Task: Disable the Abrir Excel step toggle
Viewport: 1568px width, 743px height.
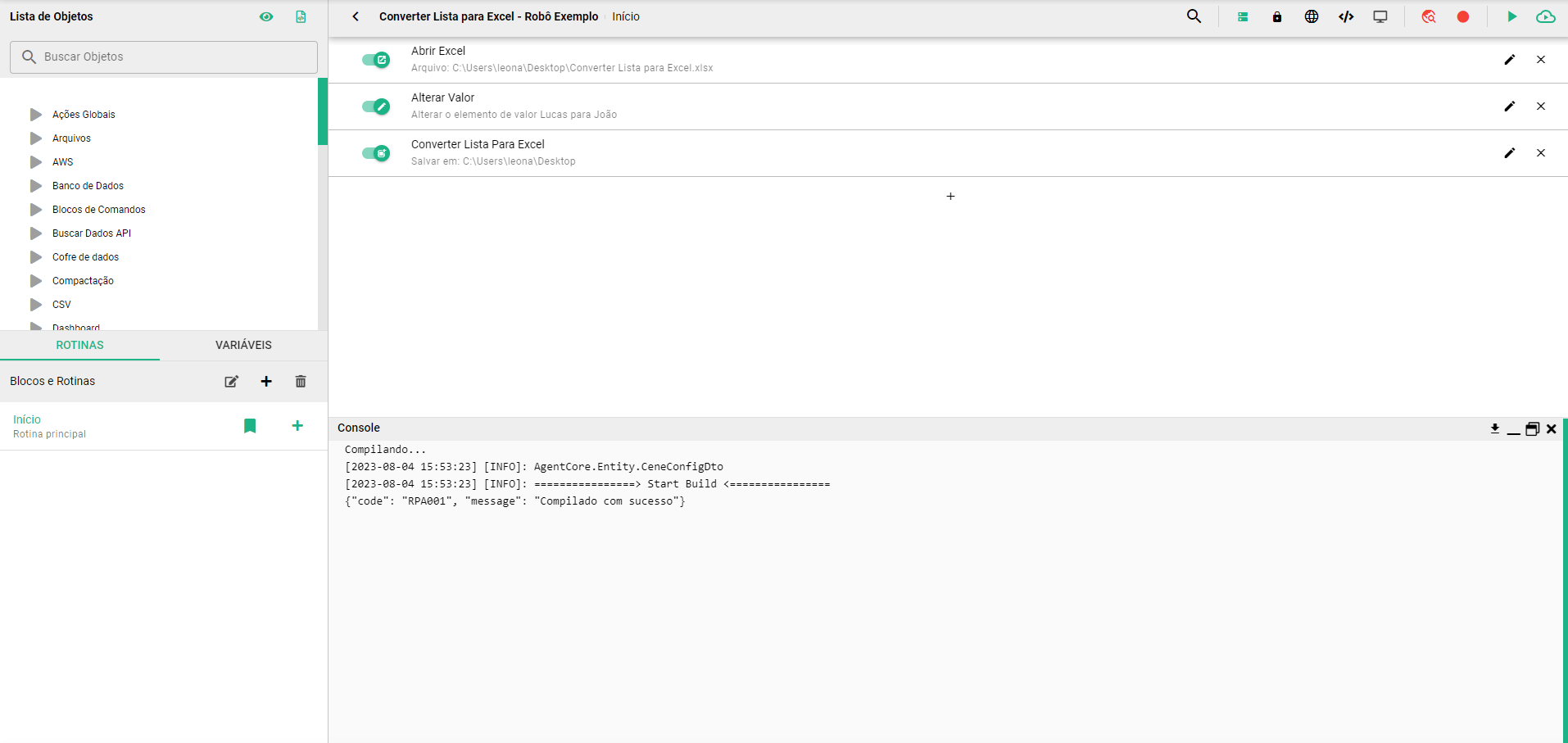Action: tap(376, 60)
